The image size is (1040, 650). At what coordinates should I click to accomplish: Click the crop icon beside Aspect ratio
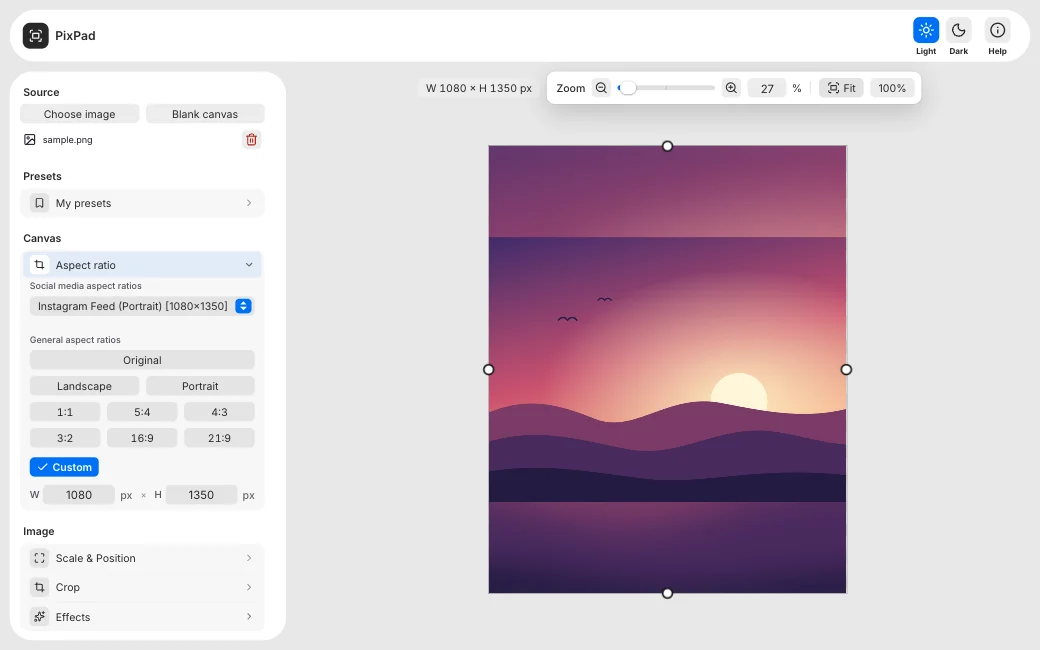click(40, 265)
